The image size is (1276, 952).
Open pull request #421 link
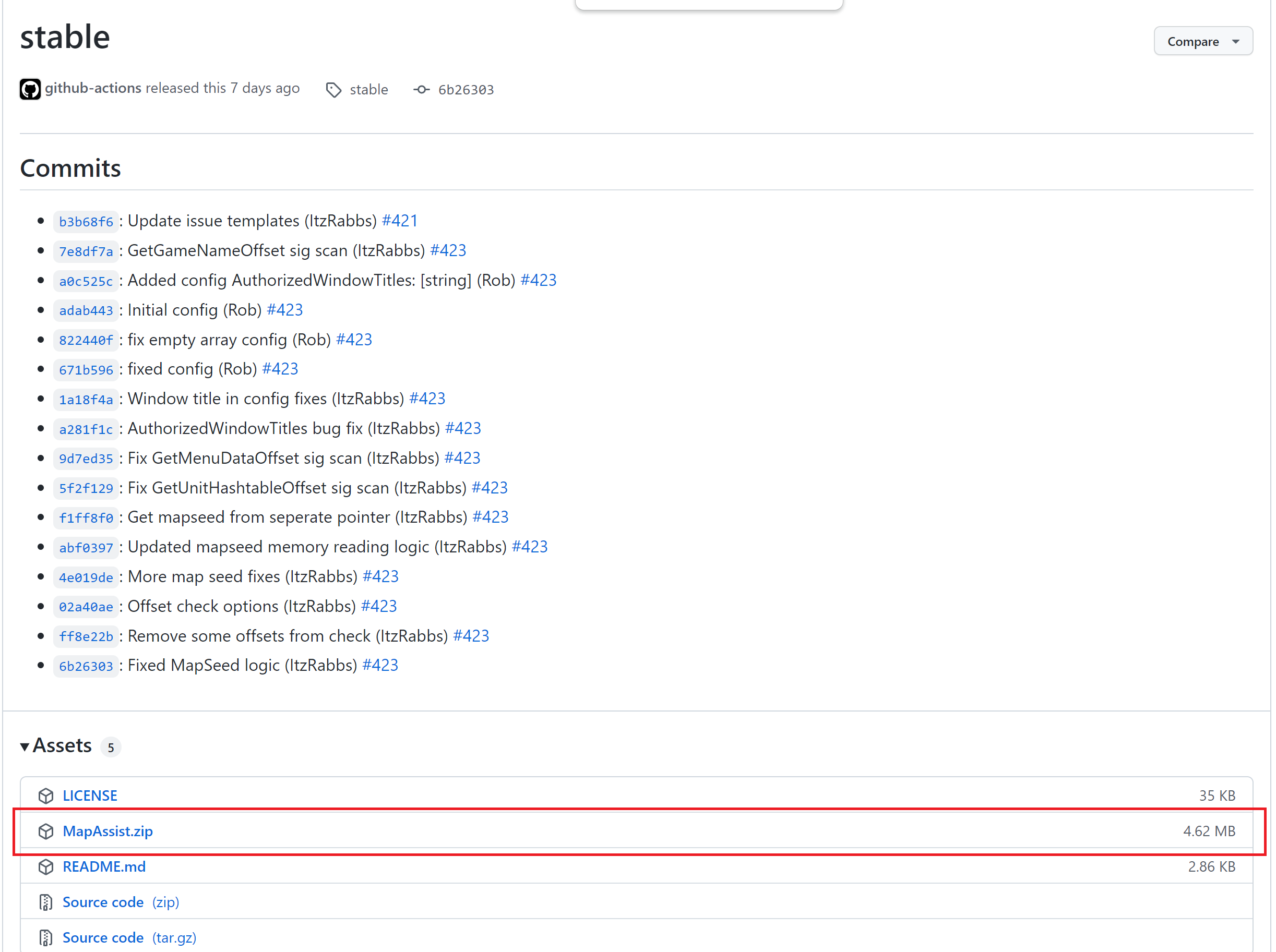pos(400,221)
